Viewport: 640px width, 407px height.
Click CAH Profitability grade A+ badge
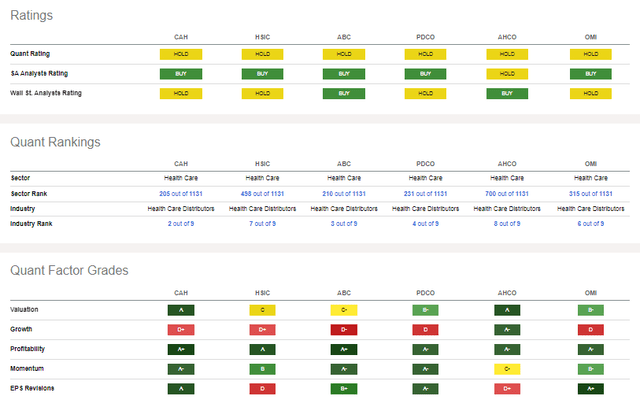point(181,349)
